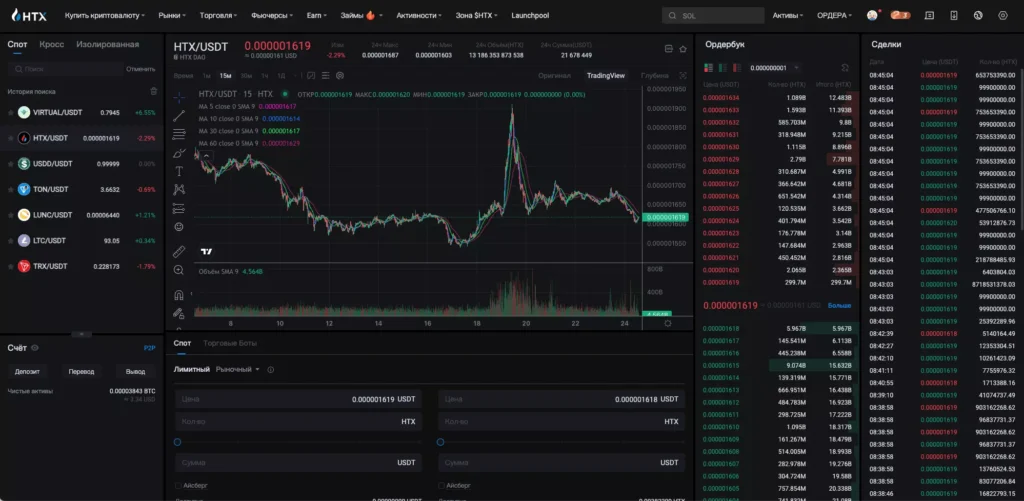Toggle favorite star for VIRTUAL/USDT
1024x501 pixels.
click(10, 112)
